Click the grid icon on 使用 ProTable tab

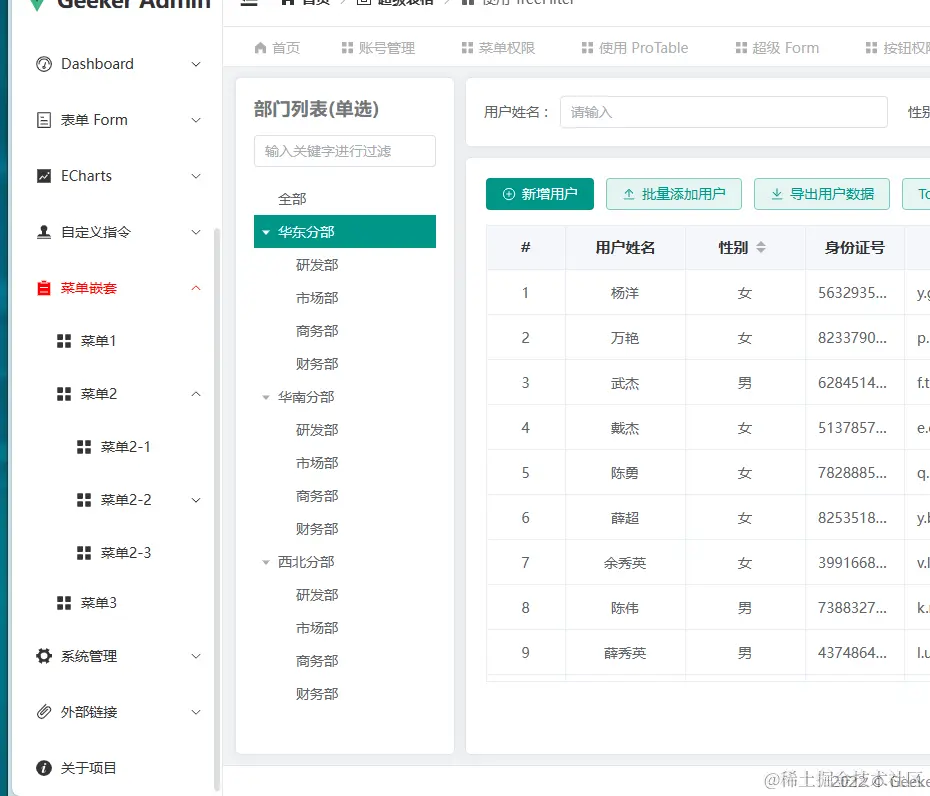(587, 48)
